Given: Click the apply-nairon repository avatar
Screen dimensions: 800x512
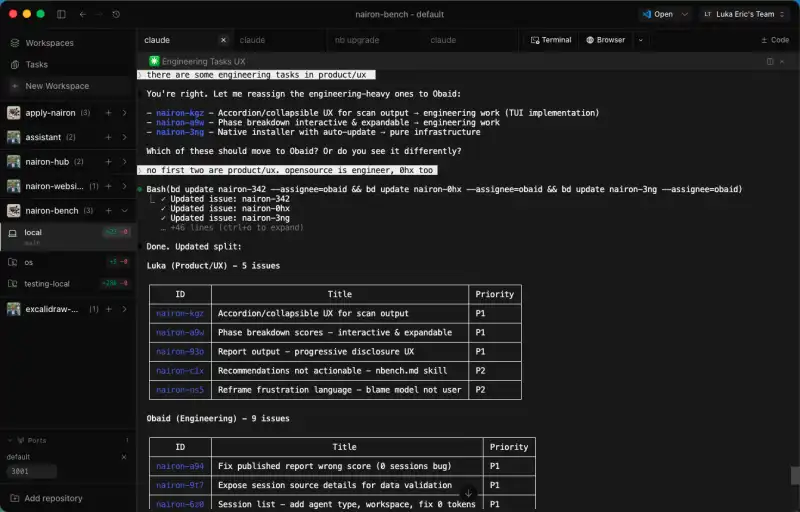Looking at the screenshot, I should 14,113.
